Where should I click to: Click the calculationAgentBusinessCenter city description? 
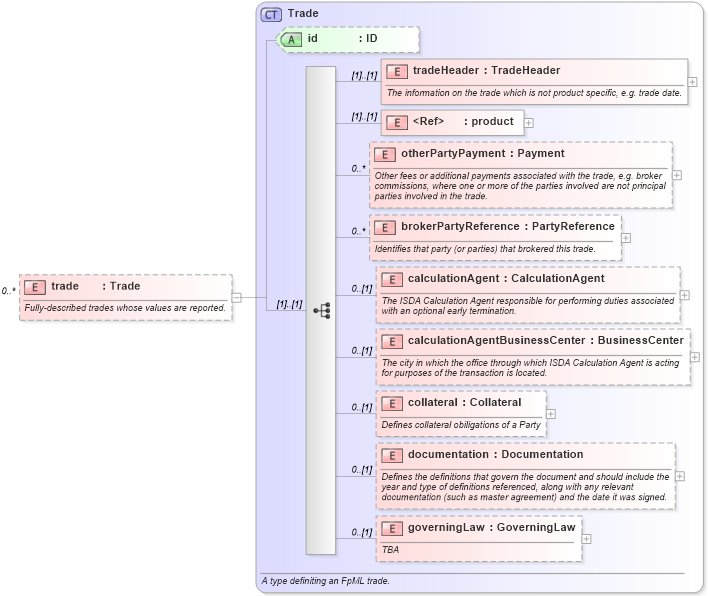tap(530, 368)
